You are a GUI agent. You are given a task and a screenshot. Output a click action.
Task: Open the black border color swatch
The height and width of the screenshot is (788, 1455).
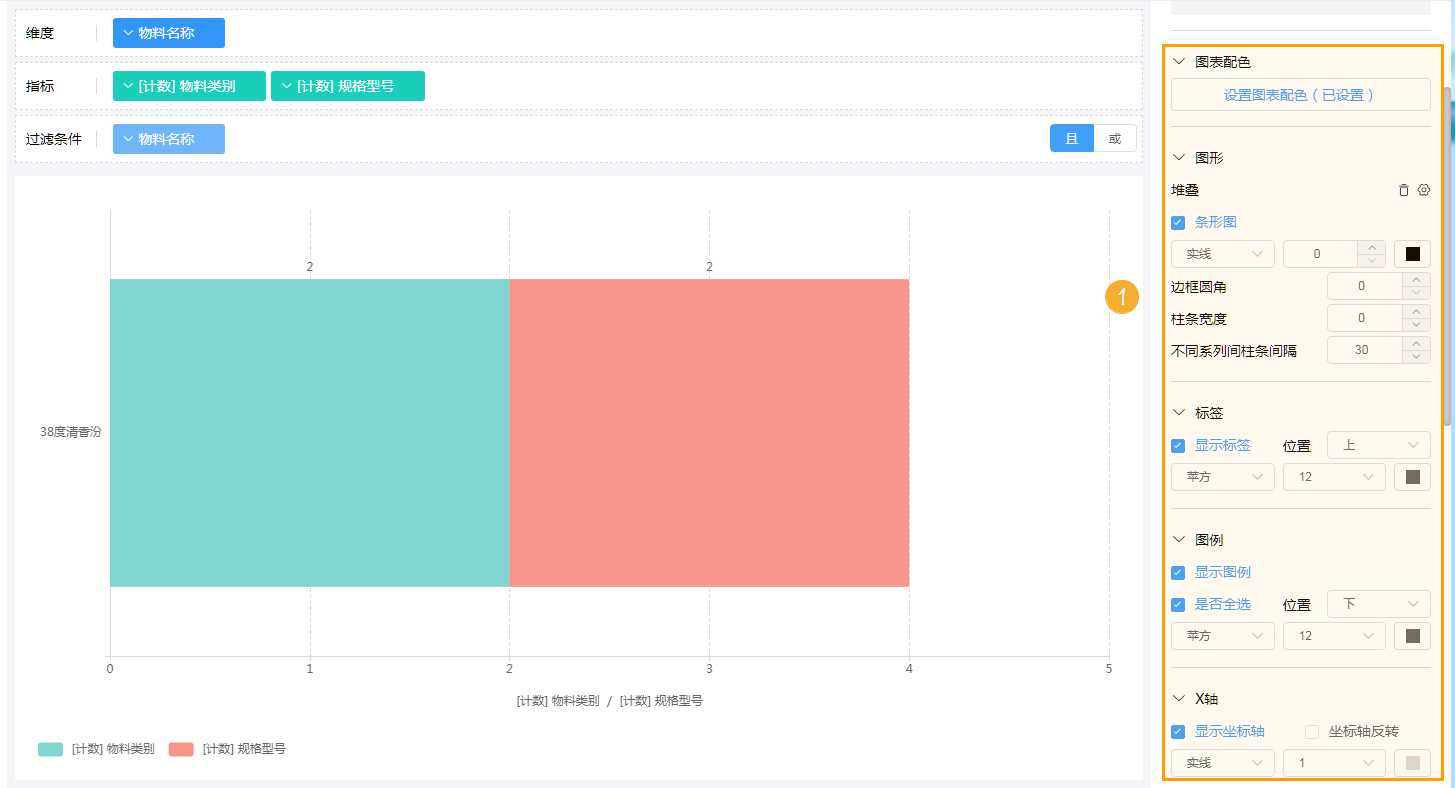tap(1412, 254)
